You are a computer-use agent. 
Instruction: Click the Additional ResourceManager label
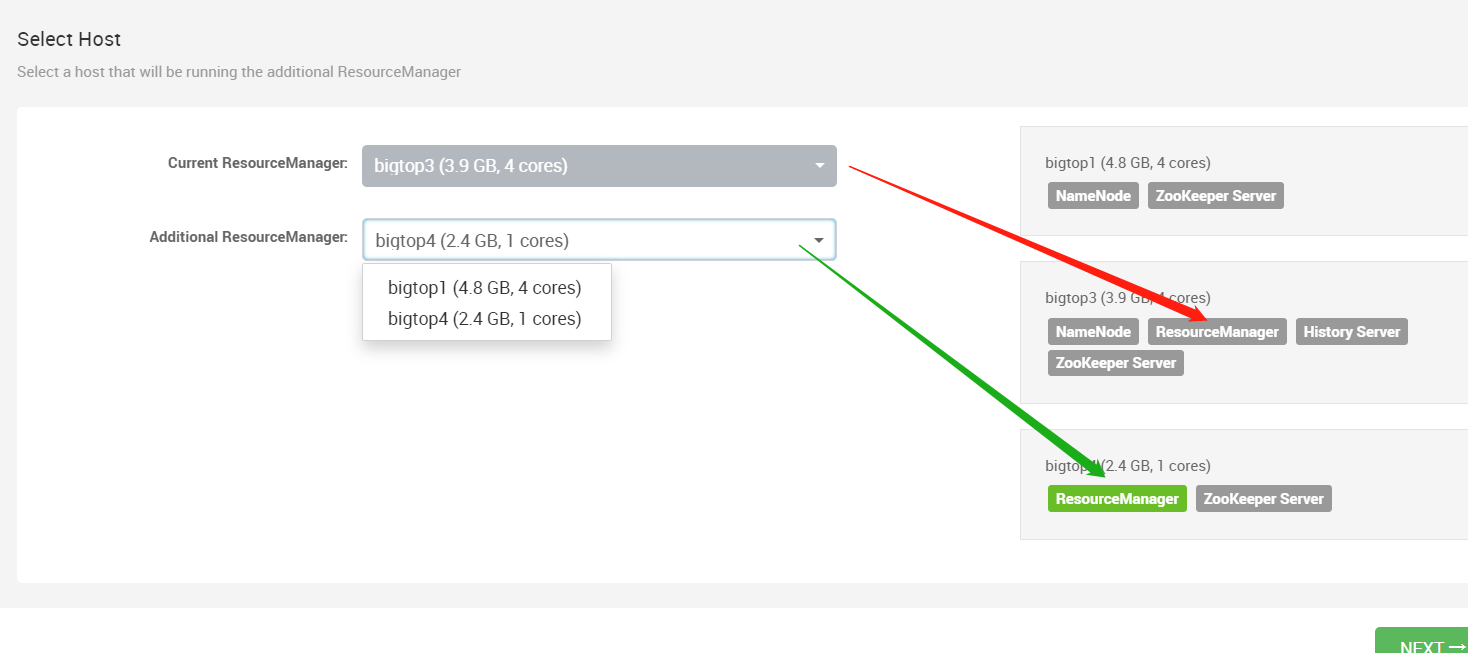pyautogui.click(x=249, y=237)
